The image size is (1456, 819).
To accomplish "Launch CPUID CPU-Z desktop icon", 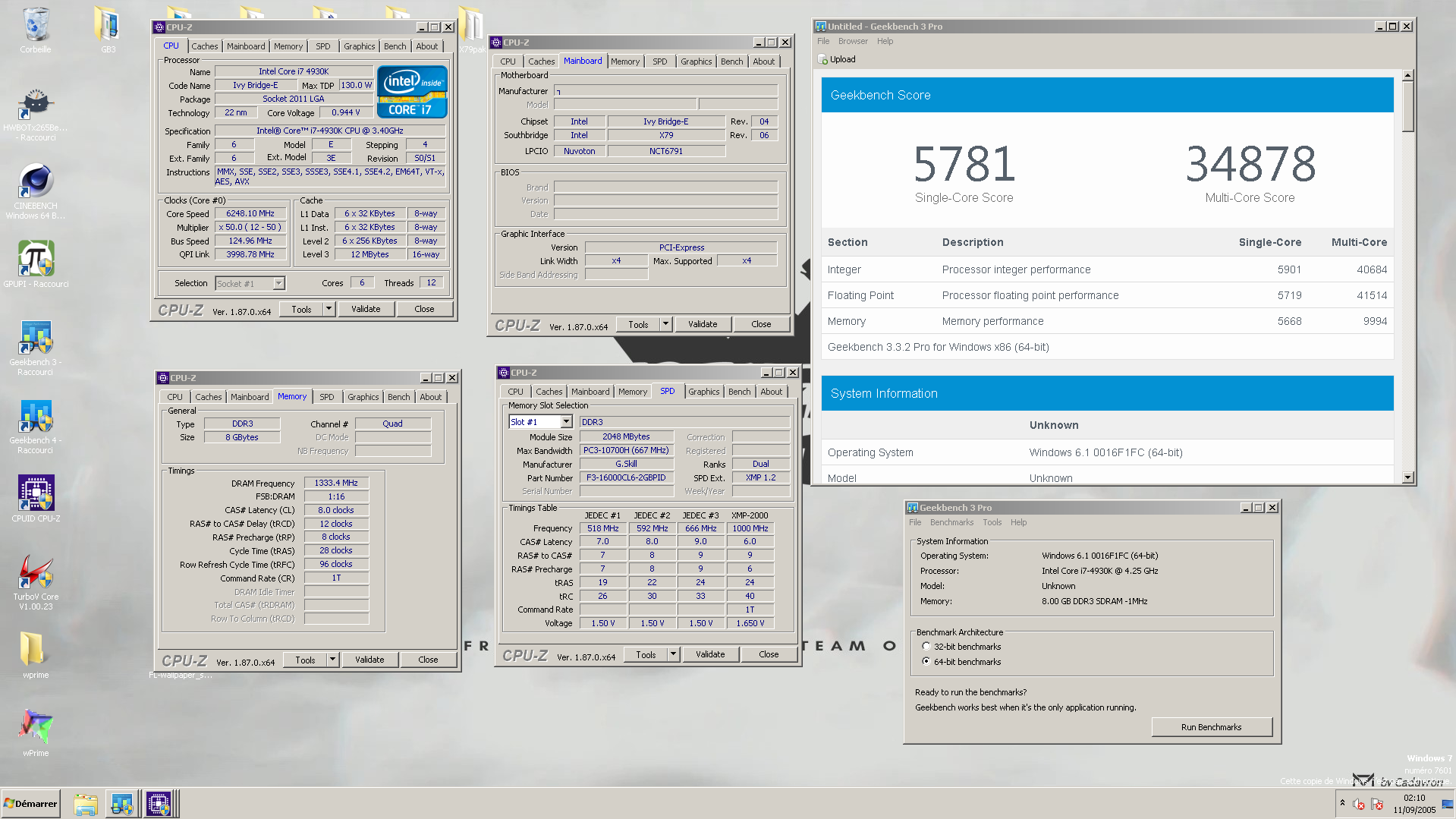I will [x=36, y=494].
